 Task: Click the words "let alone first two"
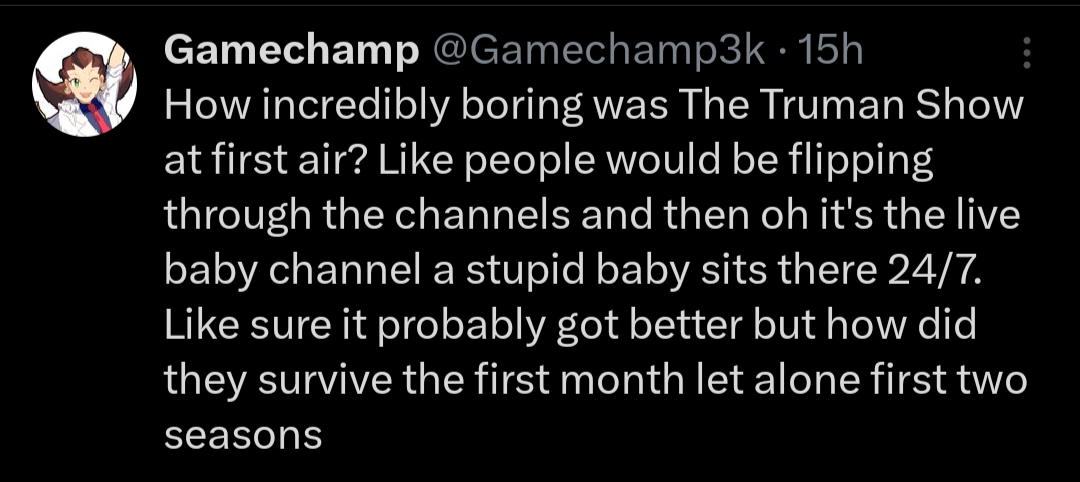[x=861, y=383]
